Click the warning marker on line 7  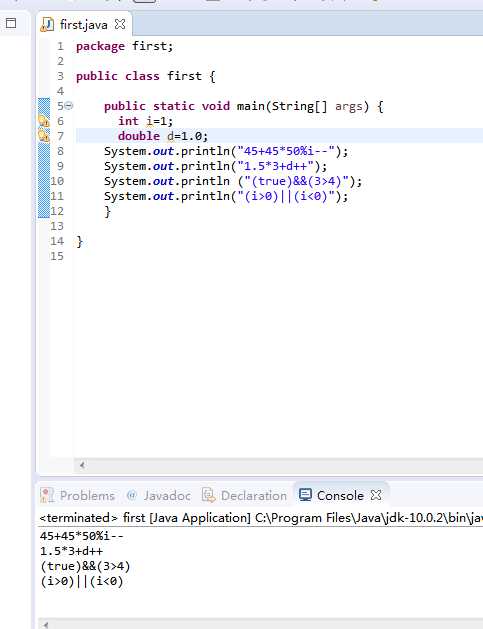tap(43, 136)
